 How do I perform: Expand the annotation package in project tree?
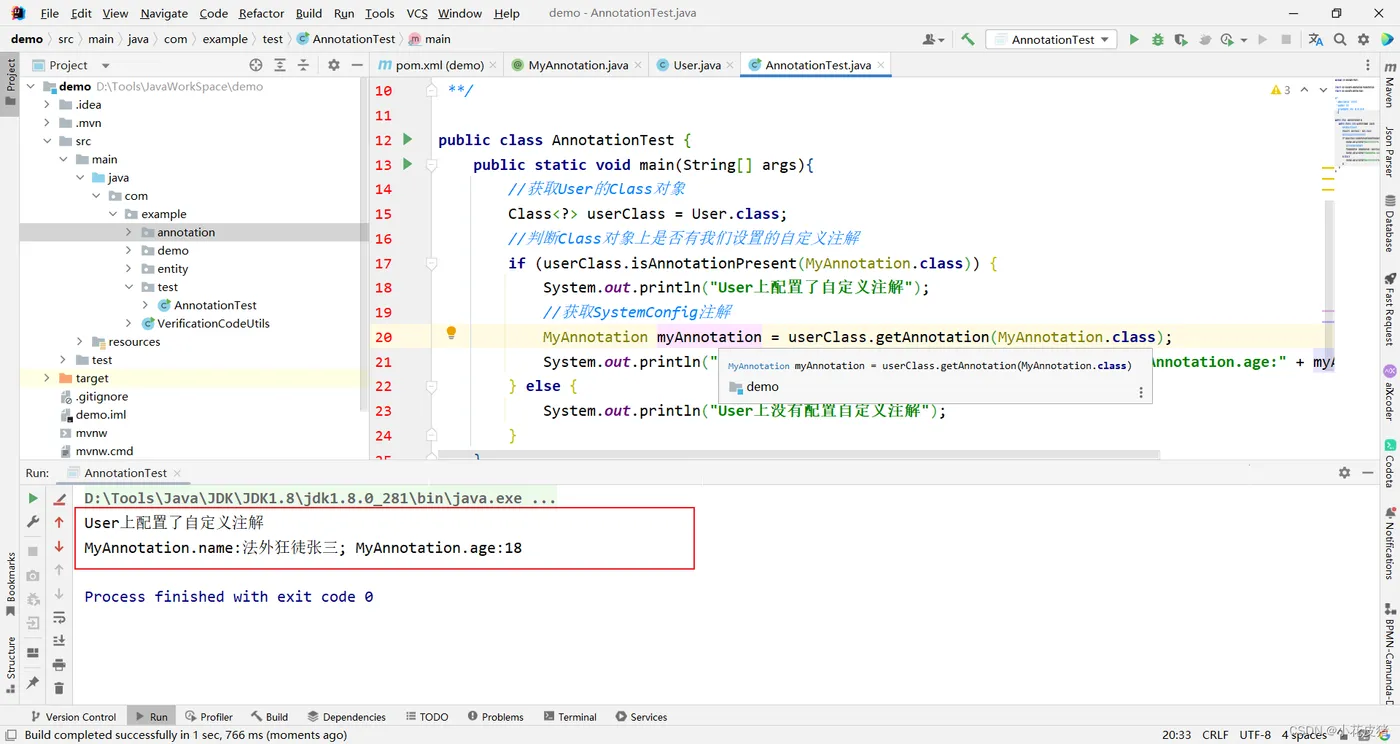pyautogui.click(x=129, y=232)
